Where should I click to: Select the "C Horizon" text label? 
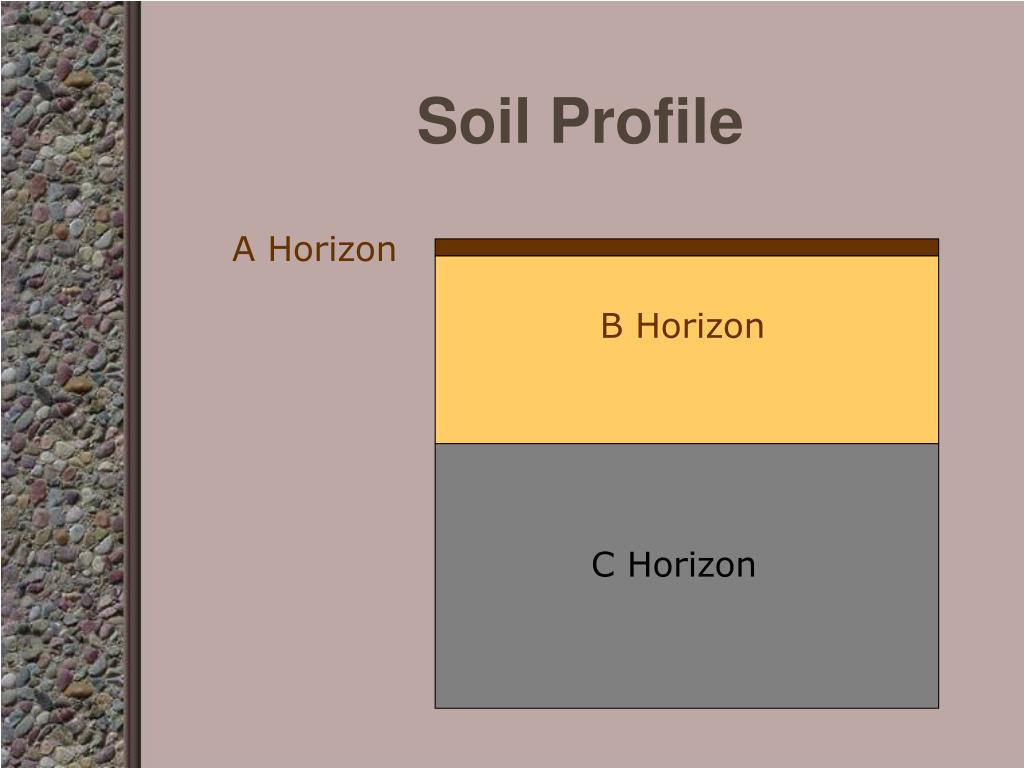(x=673, y=564)
